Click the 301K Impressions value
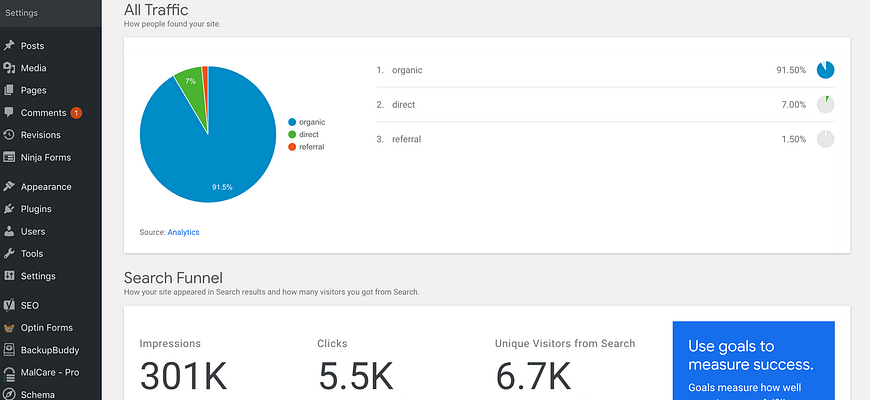 pos(184,376)
